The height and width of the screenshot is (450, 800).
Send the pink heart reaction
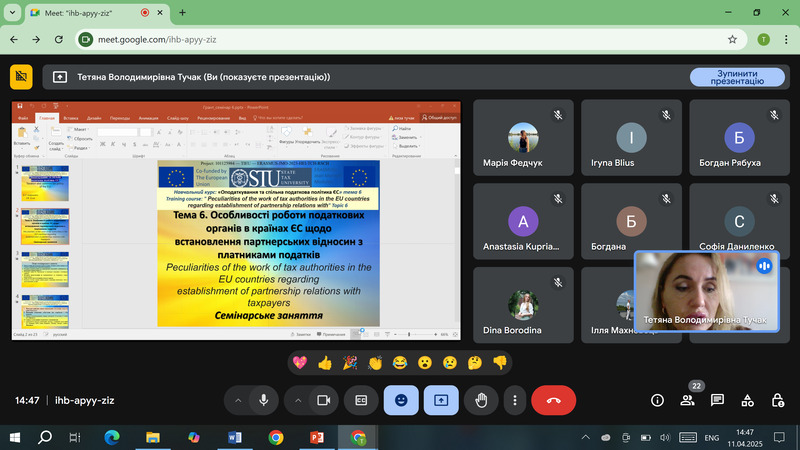point(300,363)
